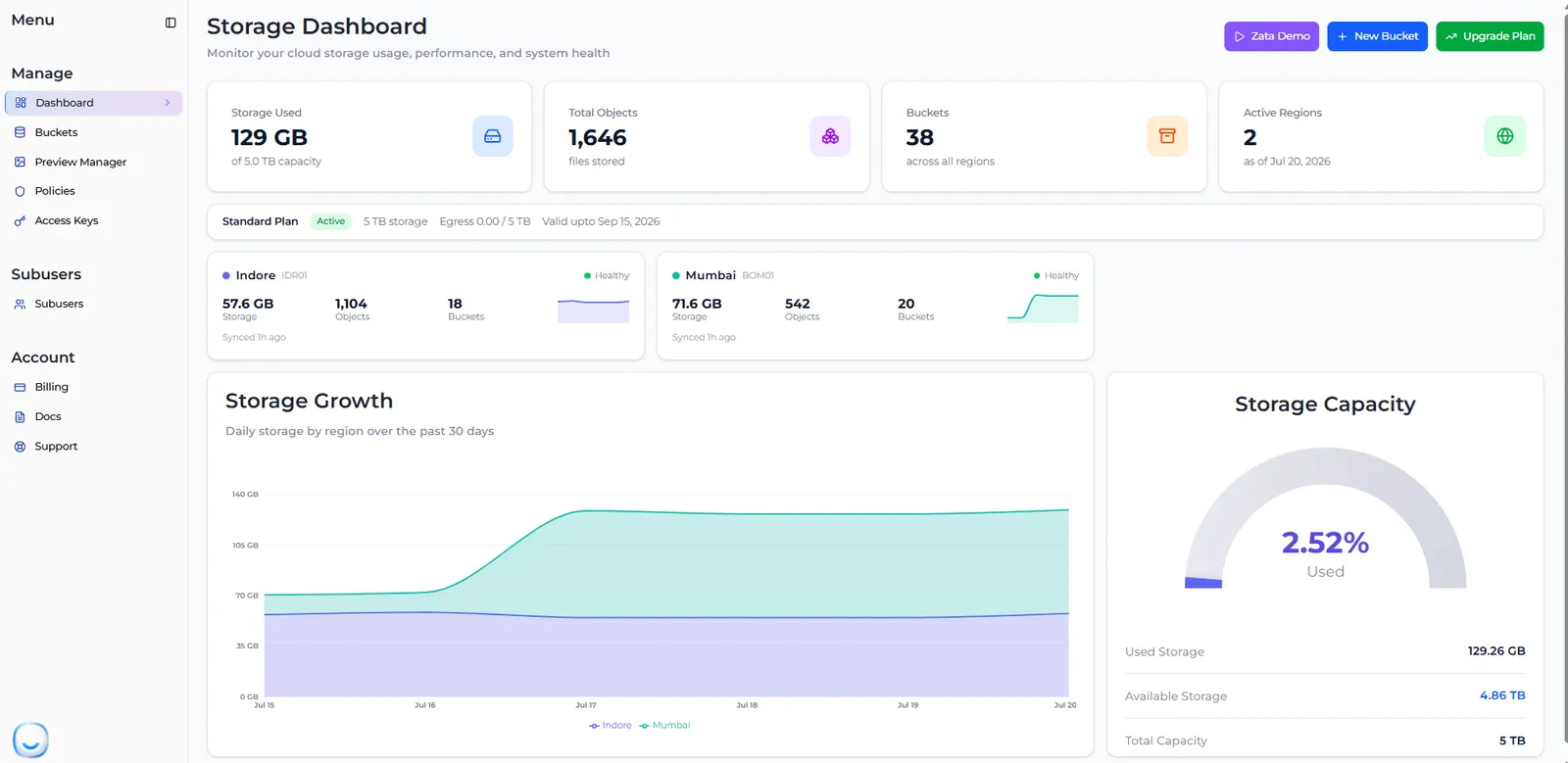The width and height of the screenshot is (1568, 763).
Task: Go to Policies section
Action: (55, 191)
